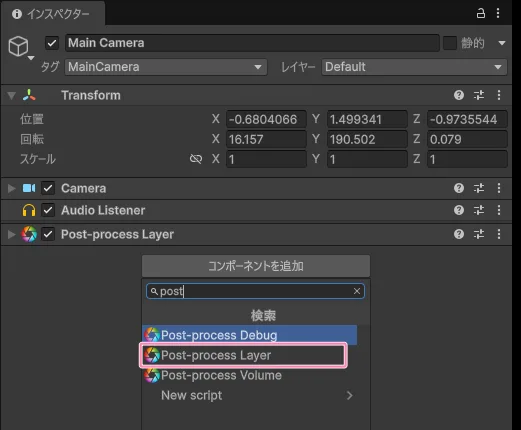Open the Transform help icon
Image resolution: width=521 pixels, height=430 pixels.
(x=459, y=95)
